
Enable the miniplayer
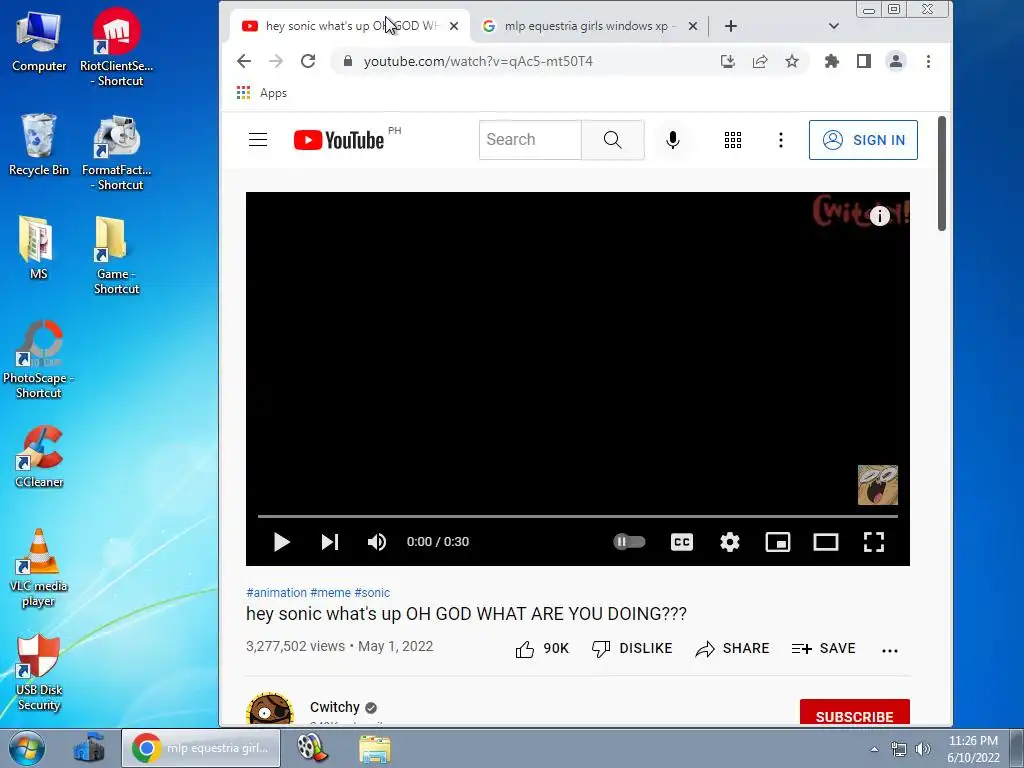778,542
